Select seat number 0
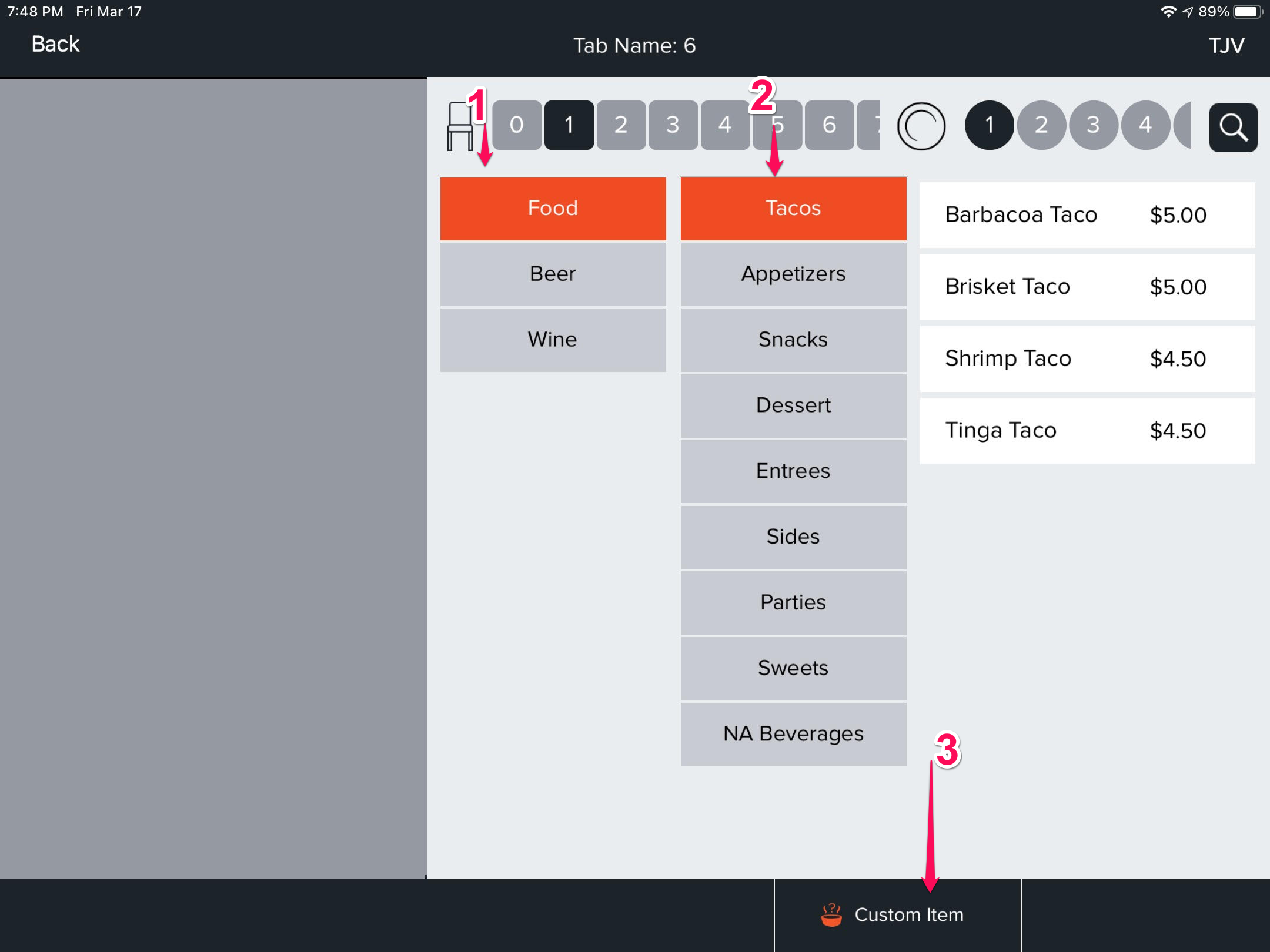 coord(516,125)
